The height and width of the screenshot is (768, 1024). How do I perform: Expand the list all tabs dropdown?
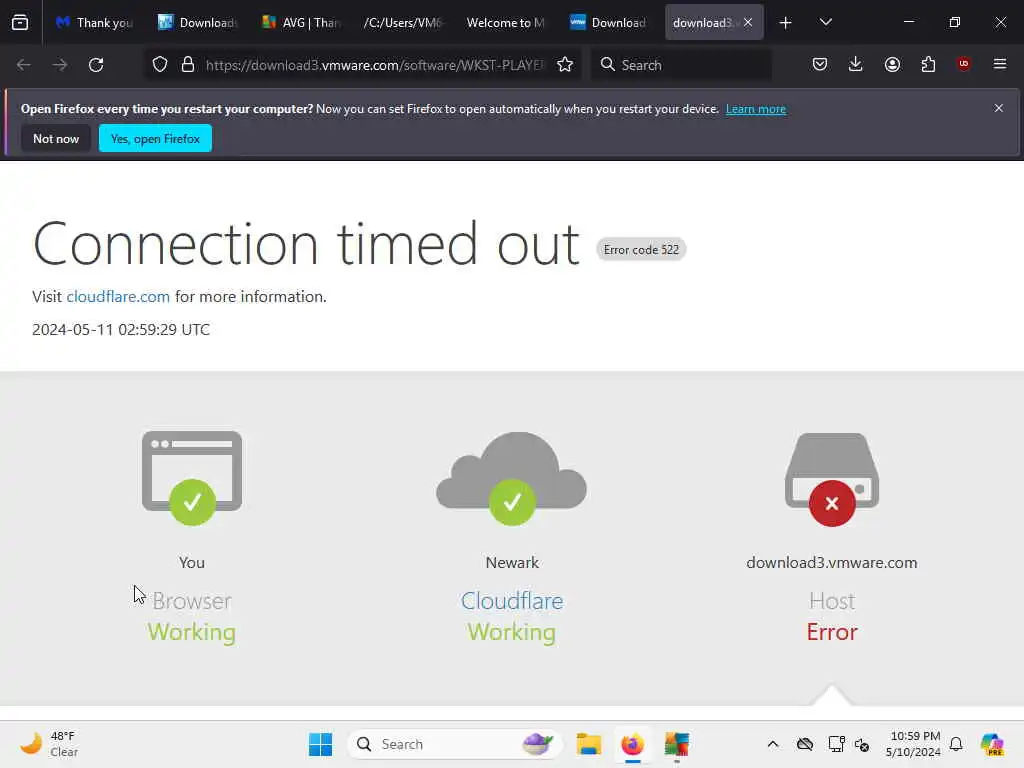(x=825, y=23)
